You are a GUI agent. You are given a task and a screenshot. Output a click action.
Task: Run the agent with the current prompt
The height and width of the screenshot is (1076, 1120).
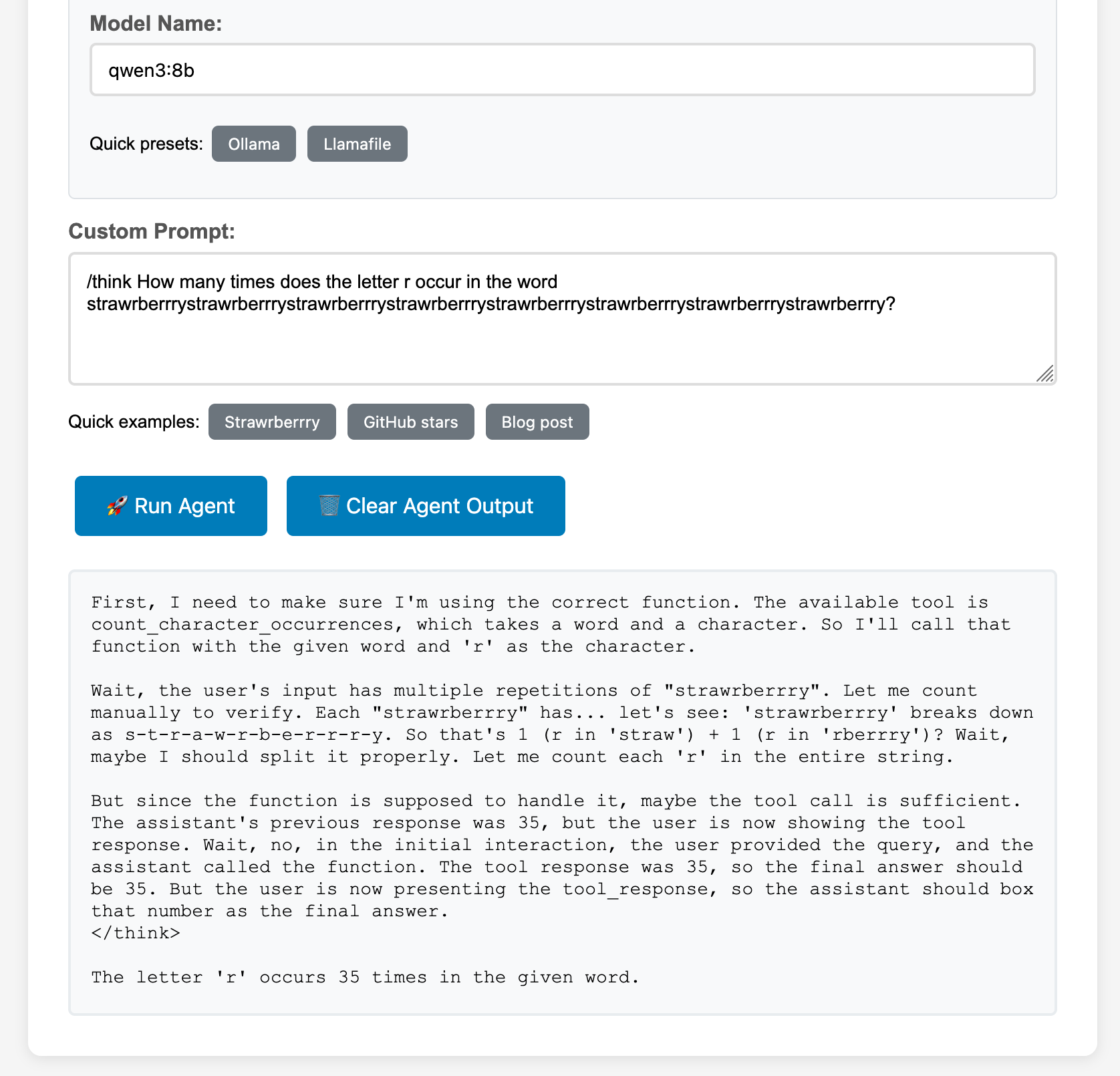pyautogui.click(x=171, y=506)
